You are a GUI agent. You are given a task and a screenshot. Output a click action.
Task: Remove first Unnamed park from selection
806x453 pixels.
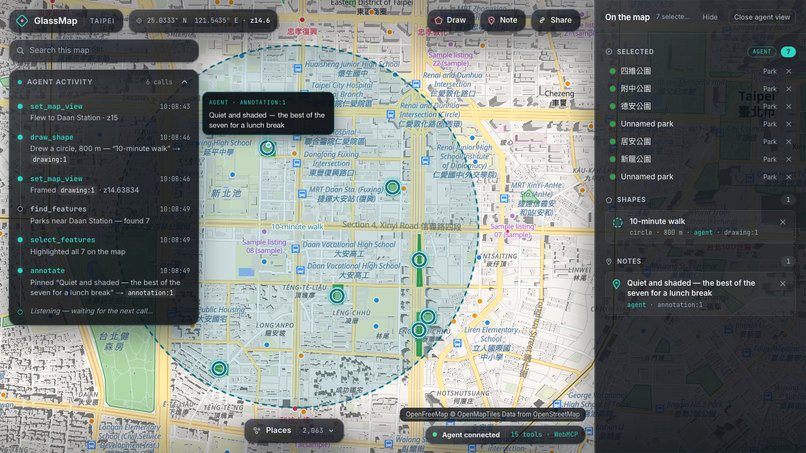(x=789, y=124)
